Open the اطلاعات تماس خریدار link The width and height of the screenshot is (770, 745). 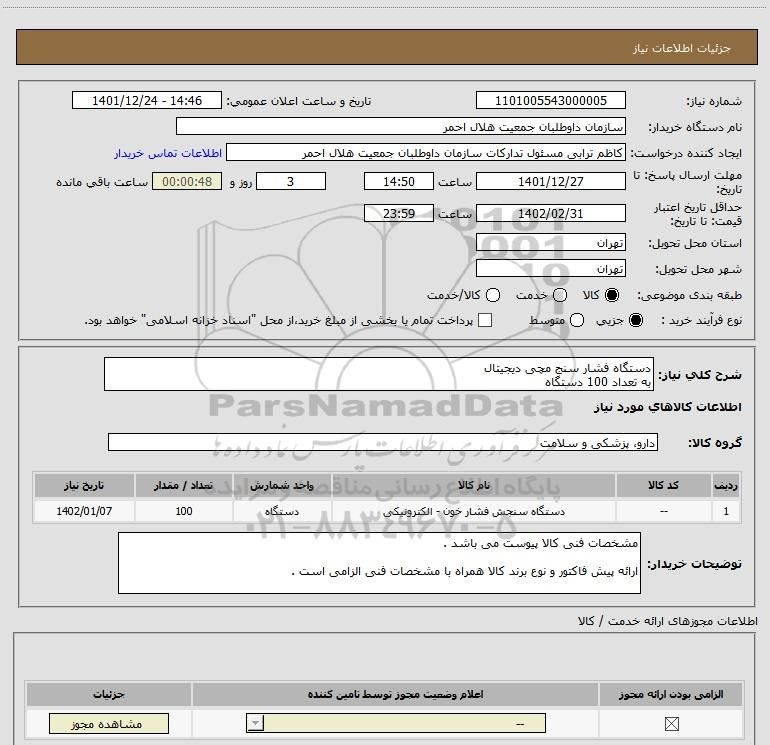click(168, 153)
